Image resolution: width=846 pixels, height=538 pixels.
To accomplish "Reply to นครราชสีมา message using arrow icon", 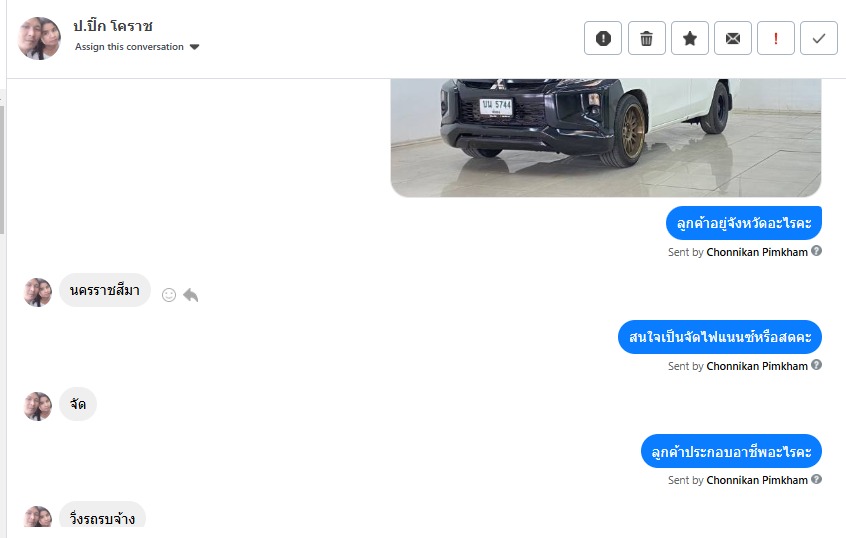I will pos(190,295).
